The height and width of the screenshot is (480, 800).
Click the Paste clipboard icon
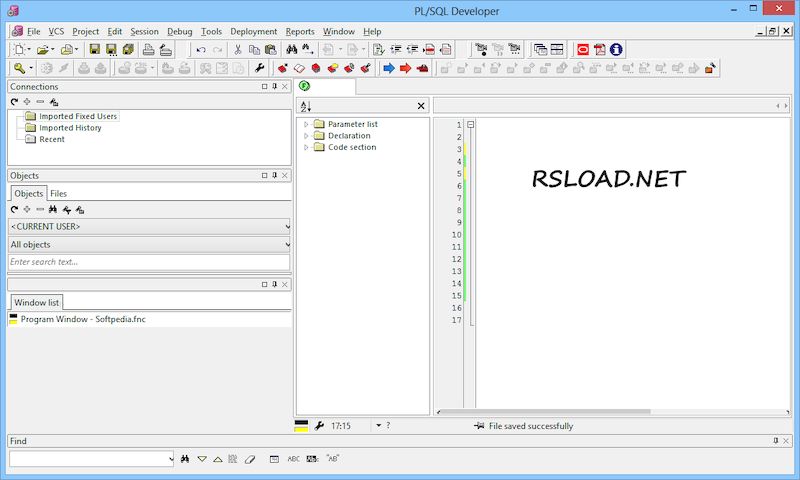tap(270, 49)
